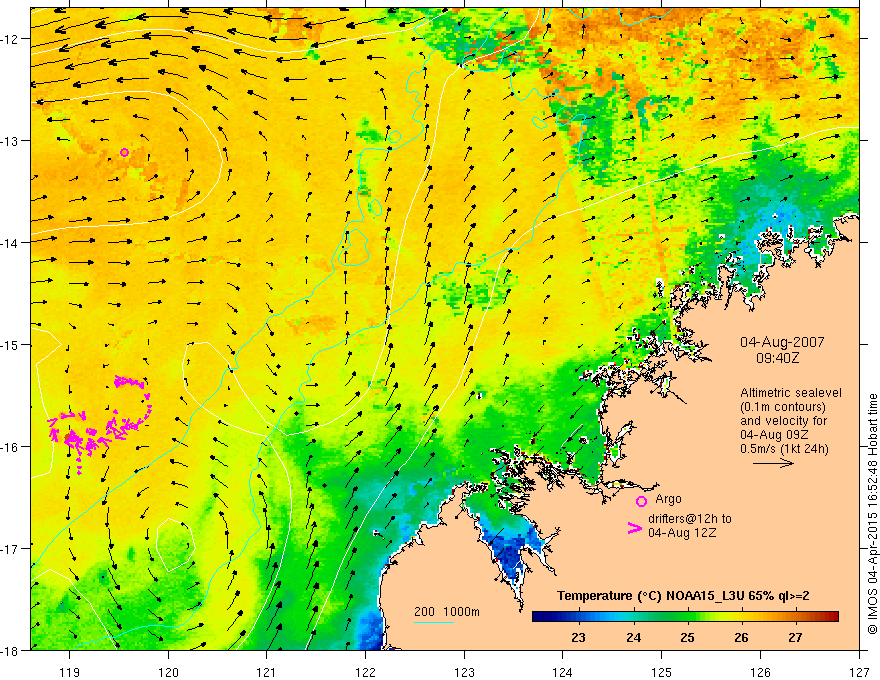The image size is (880, 680).
Task: Click the '200 1000m' depth contour label
Action: (447, 612)
